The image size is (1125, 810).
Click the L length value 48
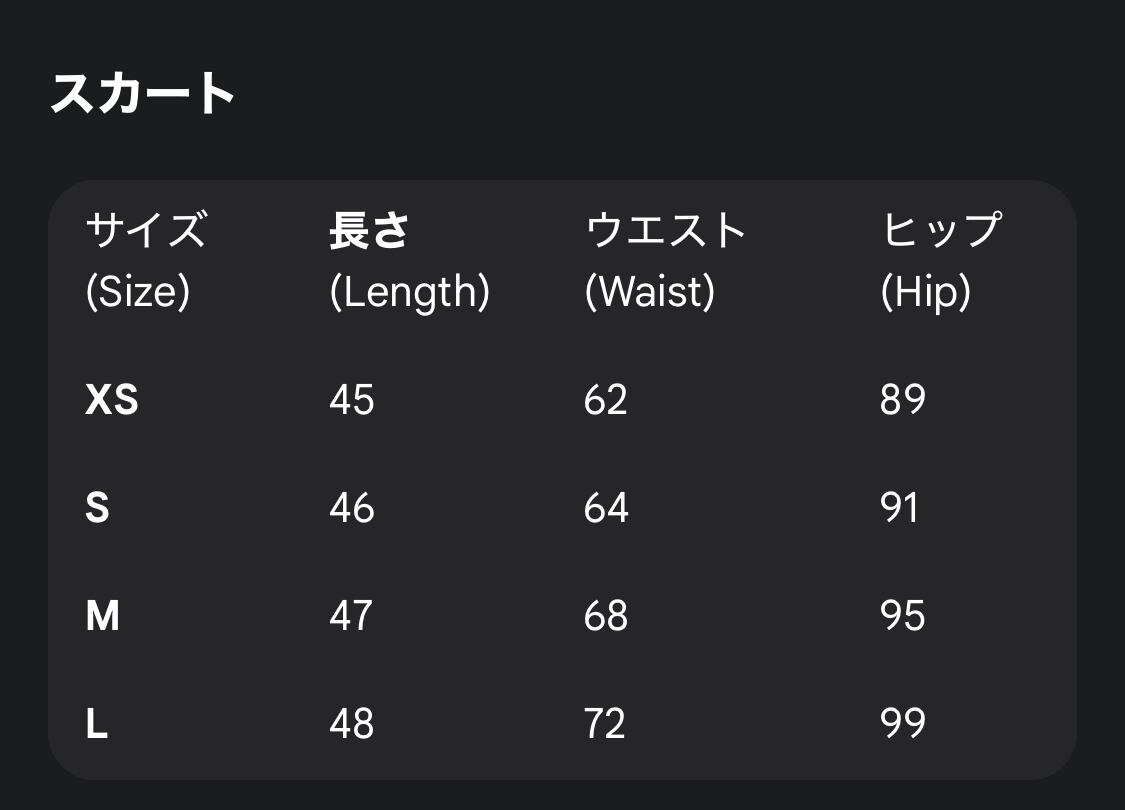click(352, 724)
